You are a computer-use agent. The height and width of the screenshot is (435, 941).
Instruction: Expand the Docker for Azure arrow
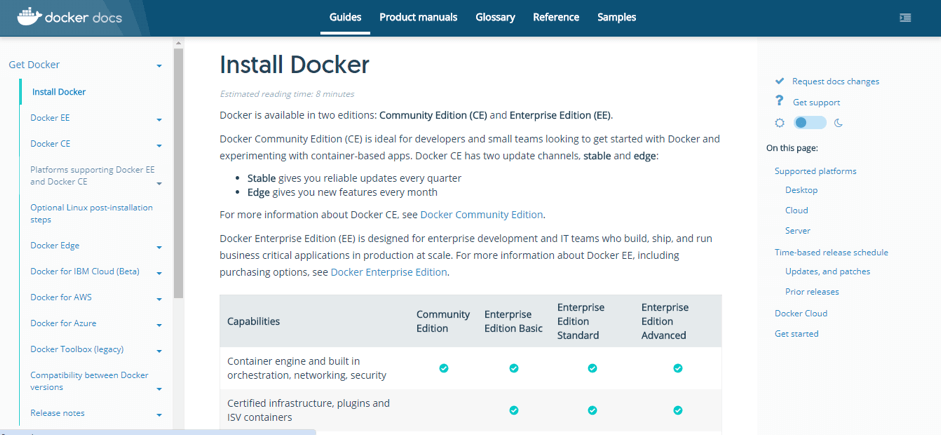[159, 325]
